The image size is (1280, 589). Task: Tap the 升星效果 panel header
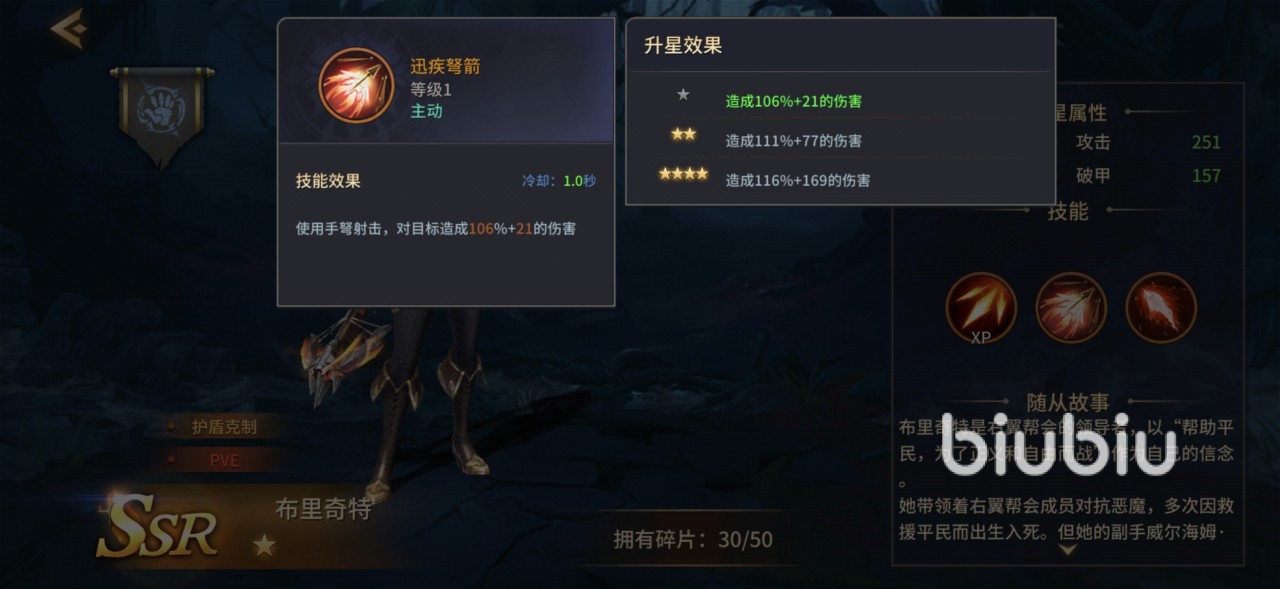point(683,45)
